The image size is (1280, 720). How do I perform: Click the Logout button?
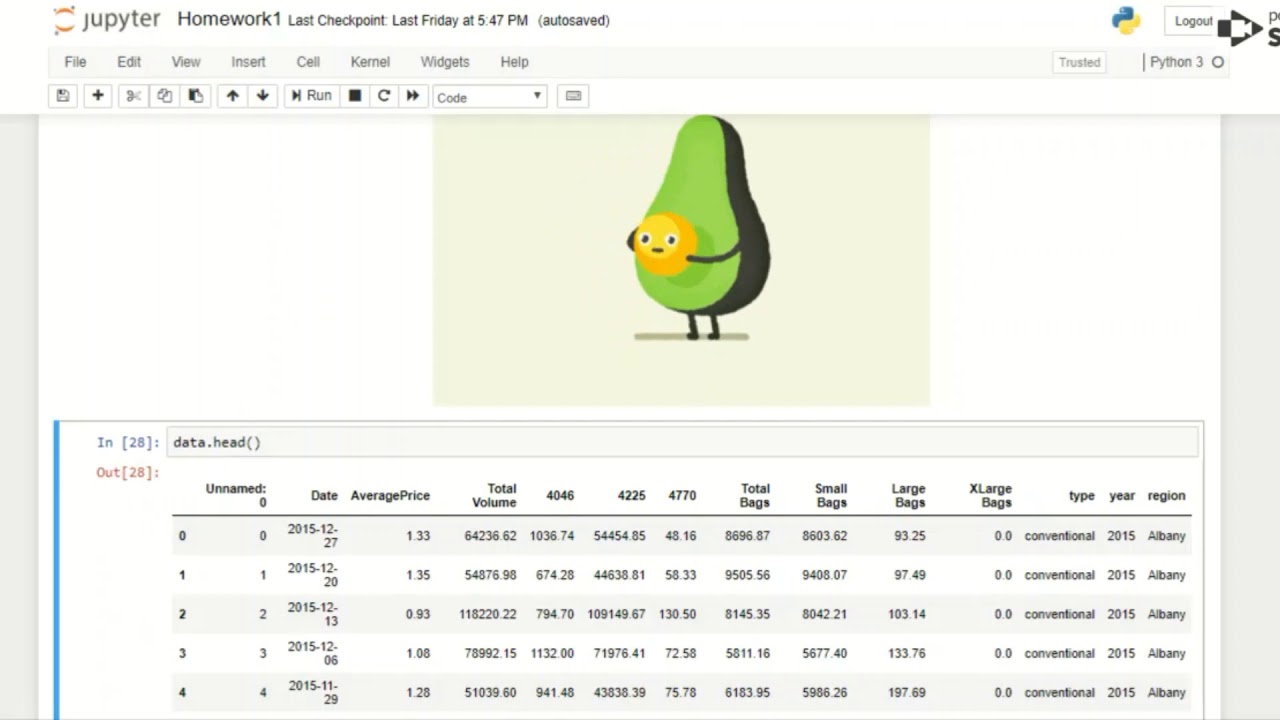(1193, 21)
